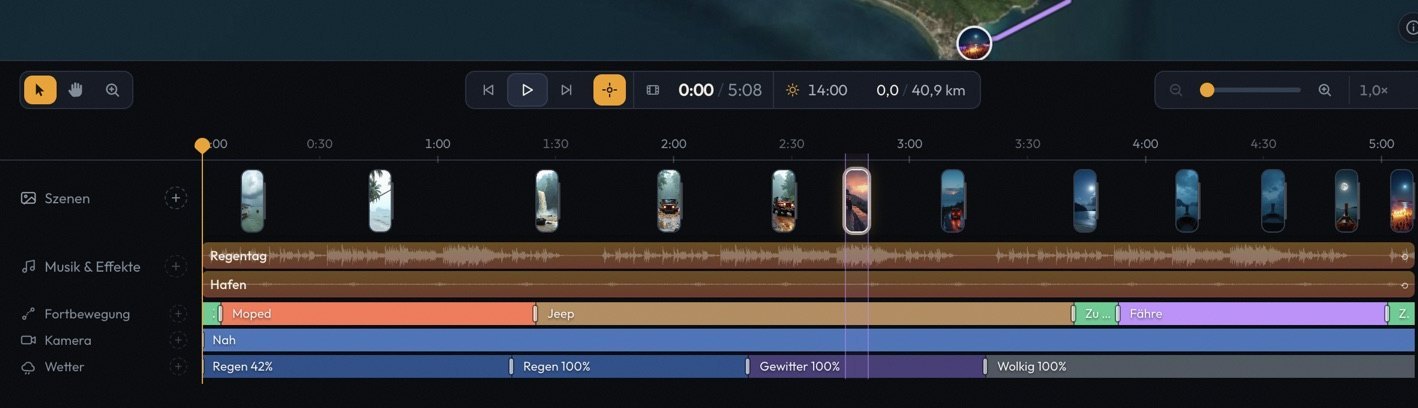Viewport: 1418px width, 408px height.
Task: Click the 40,9 km distance readout
Action: click(940, 90)
